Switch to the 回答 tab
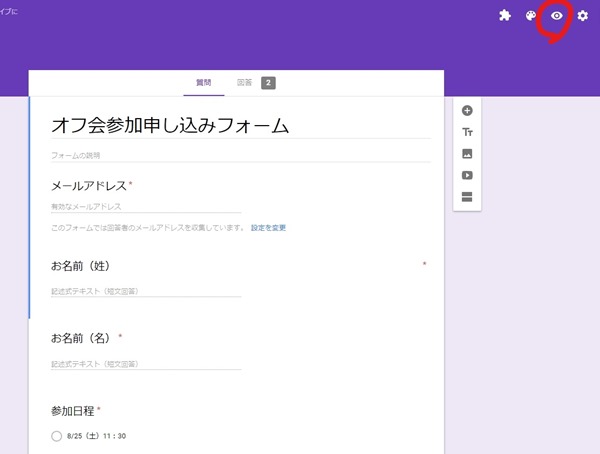Image resolution: width=600 pixels, height=454 pixels. click(245, 83)
